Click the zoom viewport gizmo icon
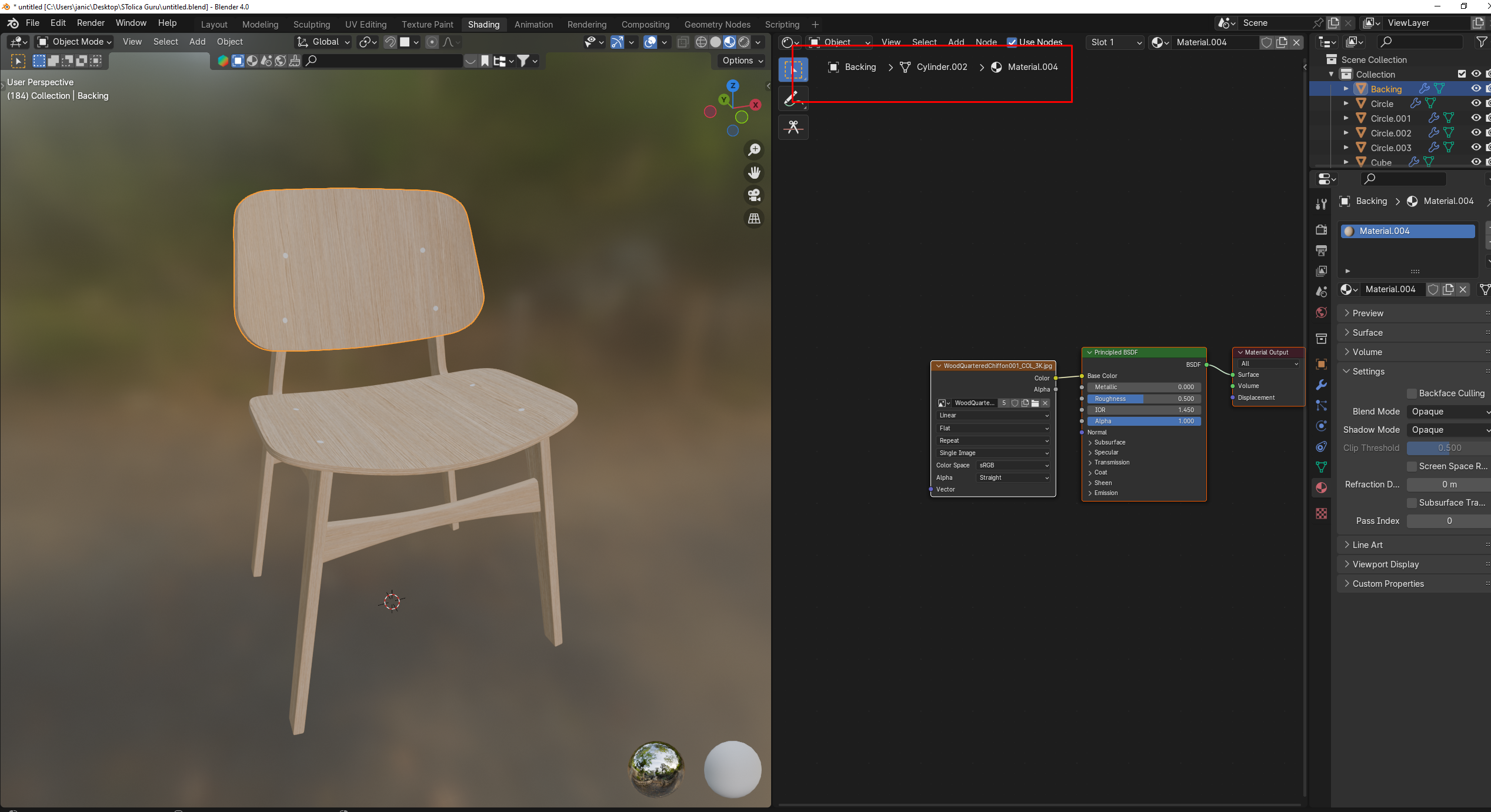1491x812 pixels. click(x=754, y=150)
